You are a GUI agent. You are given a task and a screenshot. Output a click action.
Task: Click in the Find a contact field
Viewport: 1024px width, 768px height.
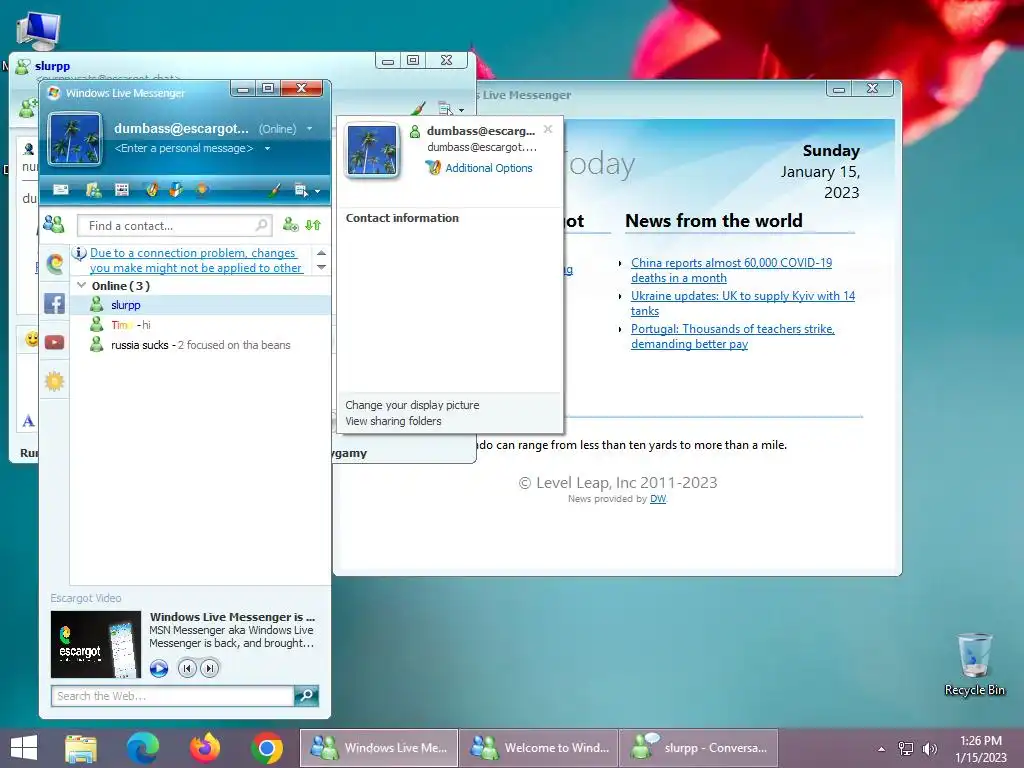tap(174, 225)
